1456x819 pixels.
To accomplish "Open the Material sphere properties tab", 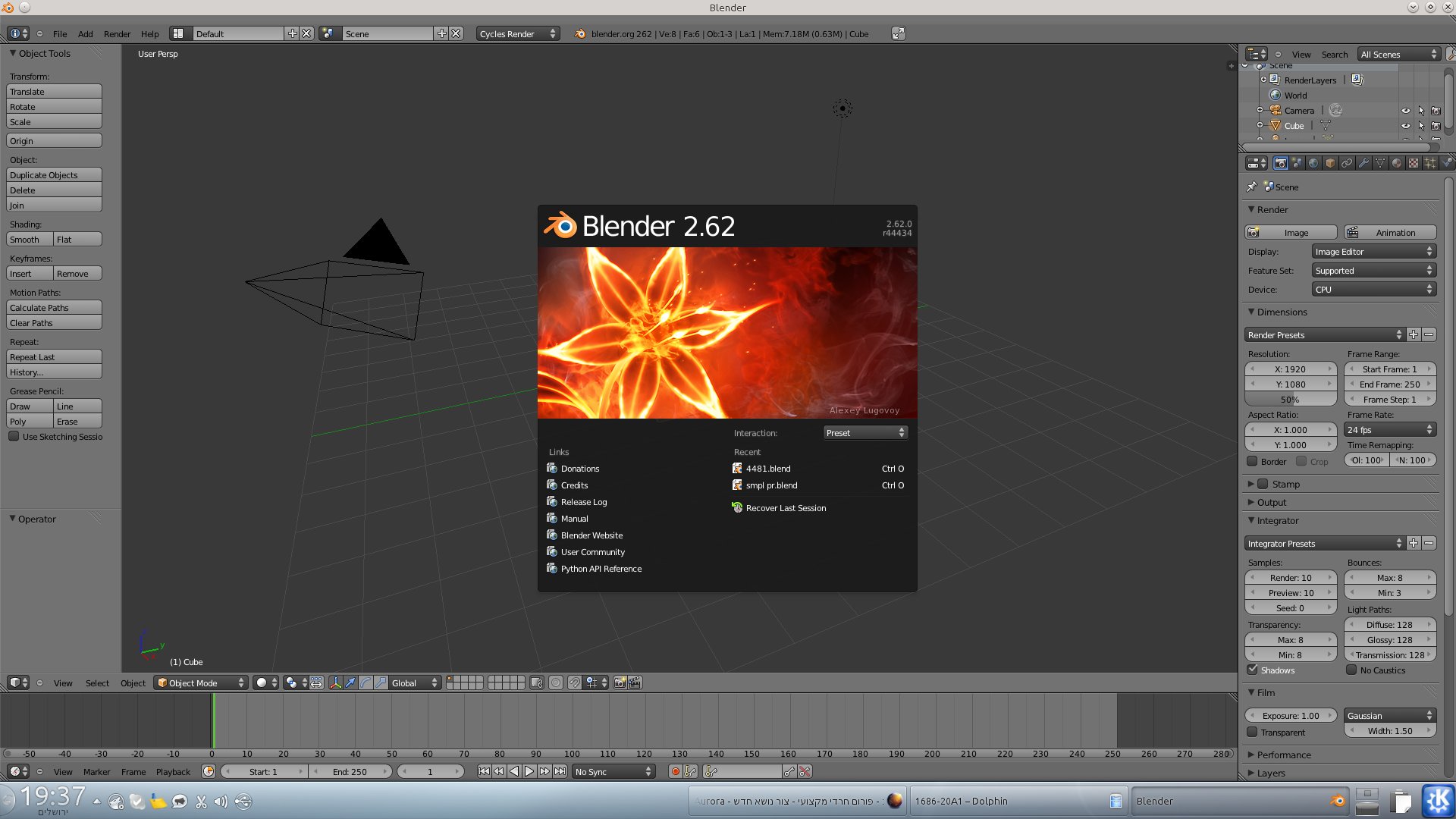I will point(1397,163).
